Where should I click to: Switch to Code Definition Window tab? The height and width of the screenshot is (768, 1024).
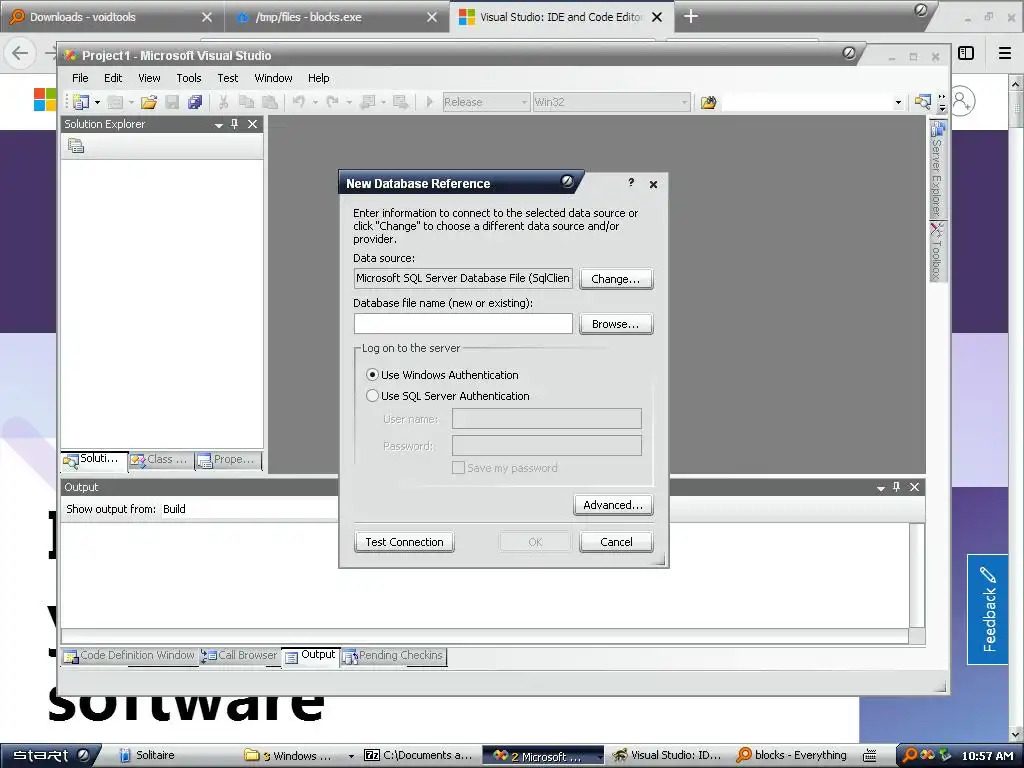pos(129,656)
